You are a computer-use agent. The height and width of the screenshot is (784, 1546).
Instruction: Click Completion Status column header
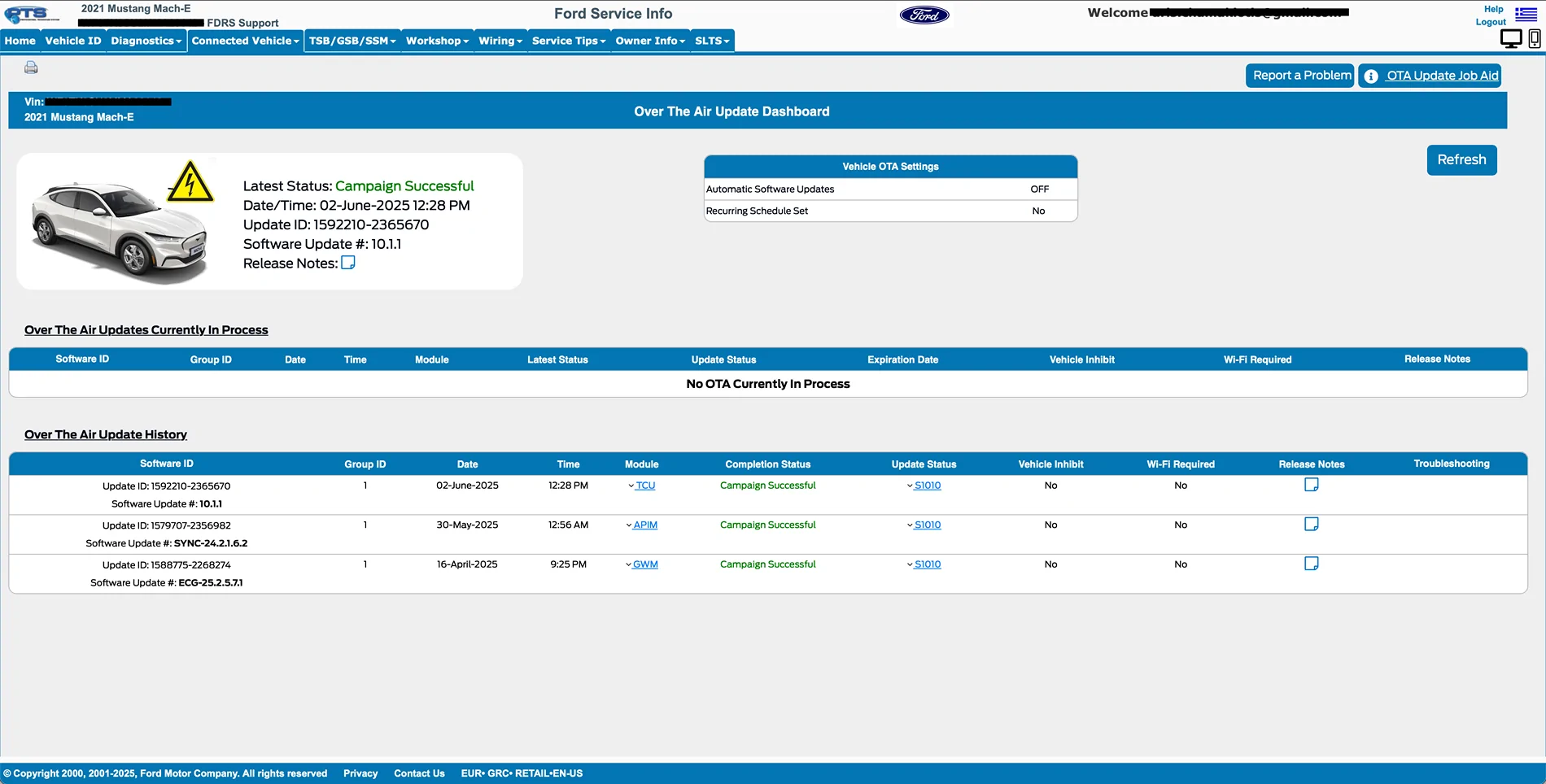767,464
